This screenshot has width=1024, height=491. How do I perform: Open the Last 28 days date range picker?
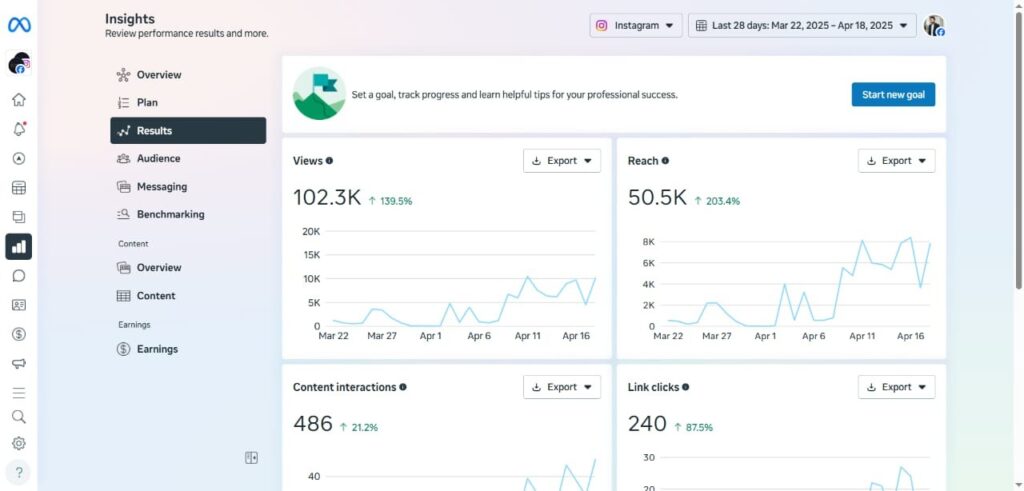point(802,26)
